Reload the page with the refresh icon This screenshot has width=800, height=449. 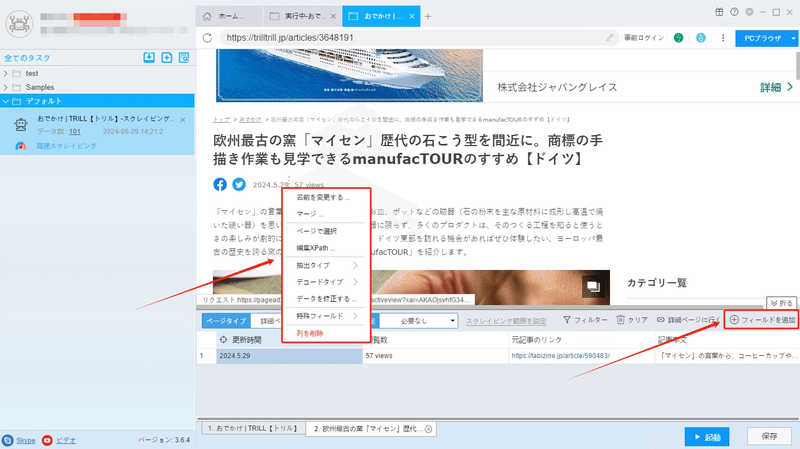[207, 38]
